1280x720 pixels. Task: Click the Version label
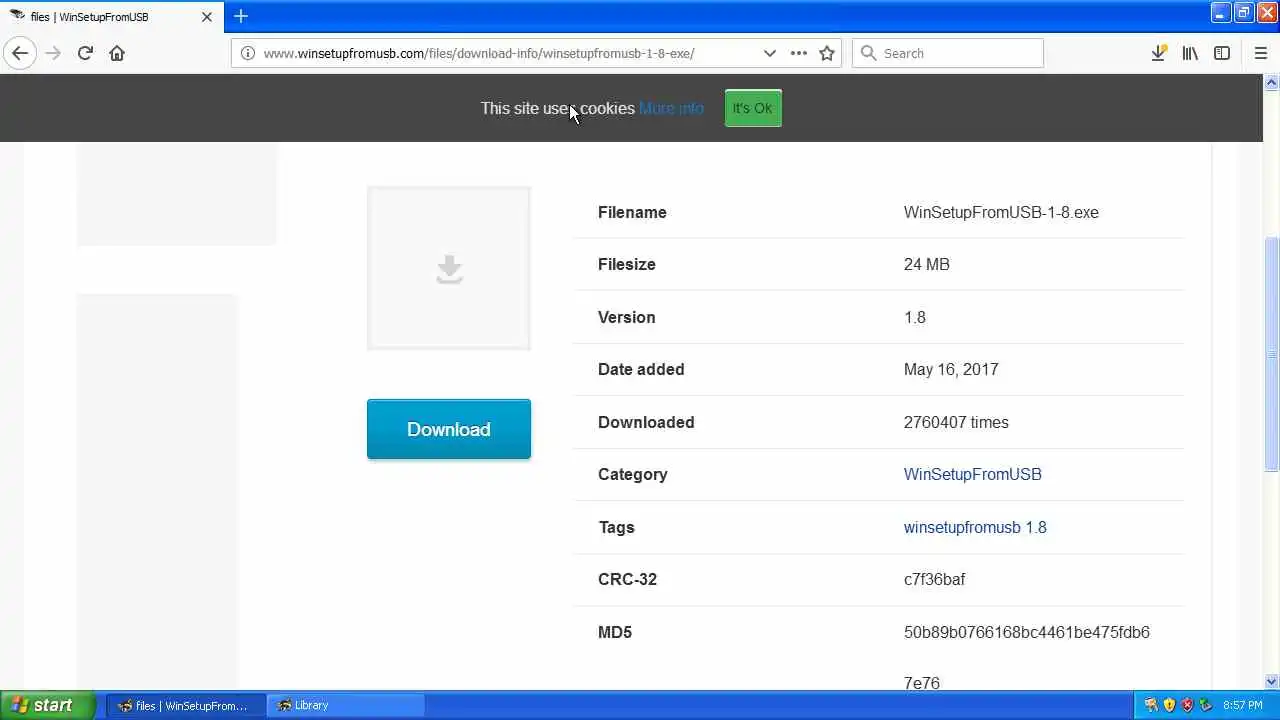click(x=626, y=317)
